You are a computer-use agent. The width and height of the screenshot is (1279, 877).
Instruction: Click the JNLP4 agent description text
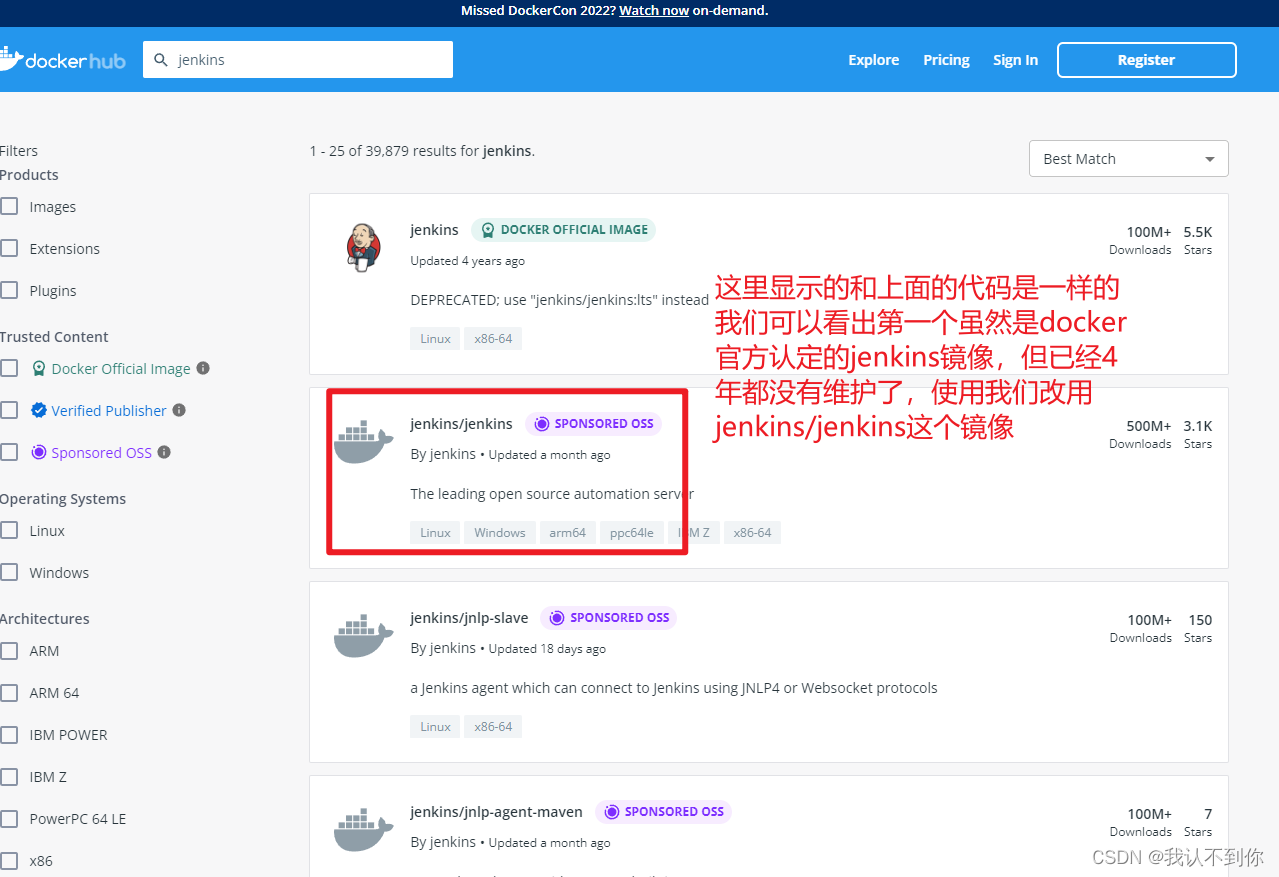(x=674, y=688)
